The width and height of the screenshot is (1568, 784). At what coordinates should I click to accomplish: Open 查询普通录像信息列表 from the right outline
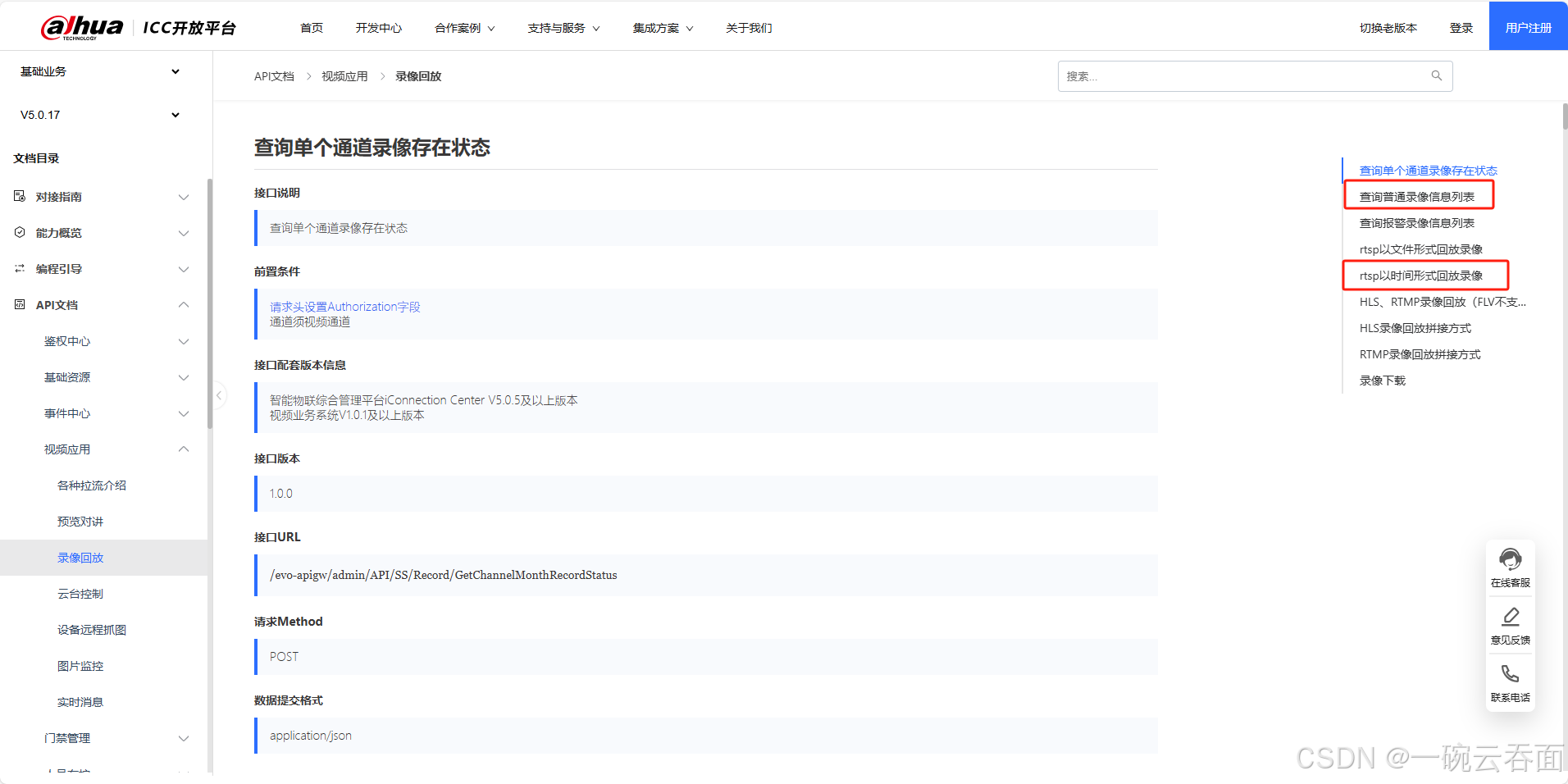[x=1418, y=196]
